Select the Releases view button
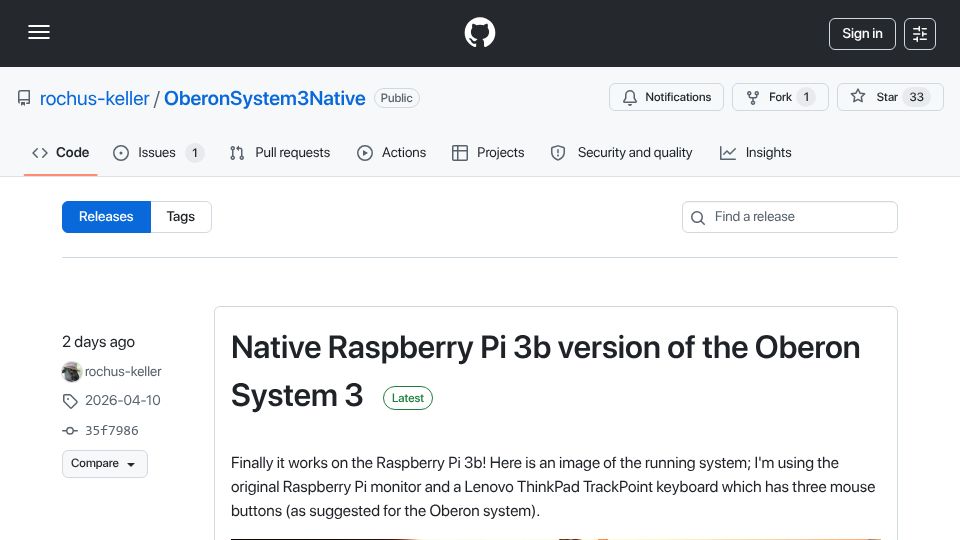 click(x=106, y=217)
